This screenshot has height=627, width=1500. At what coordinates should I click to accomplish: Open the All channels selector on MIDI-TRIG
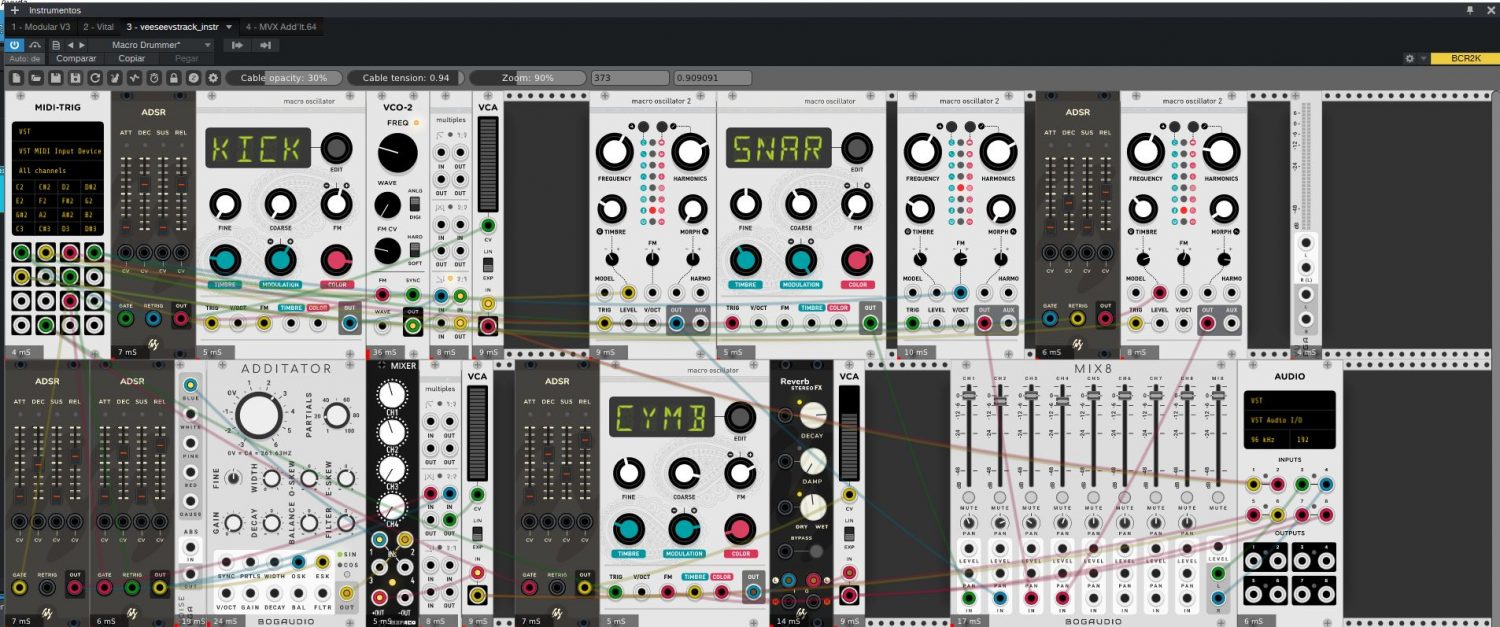point(59,171)
